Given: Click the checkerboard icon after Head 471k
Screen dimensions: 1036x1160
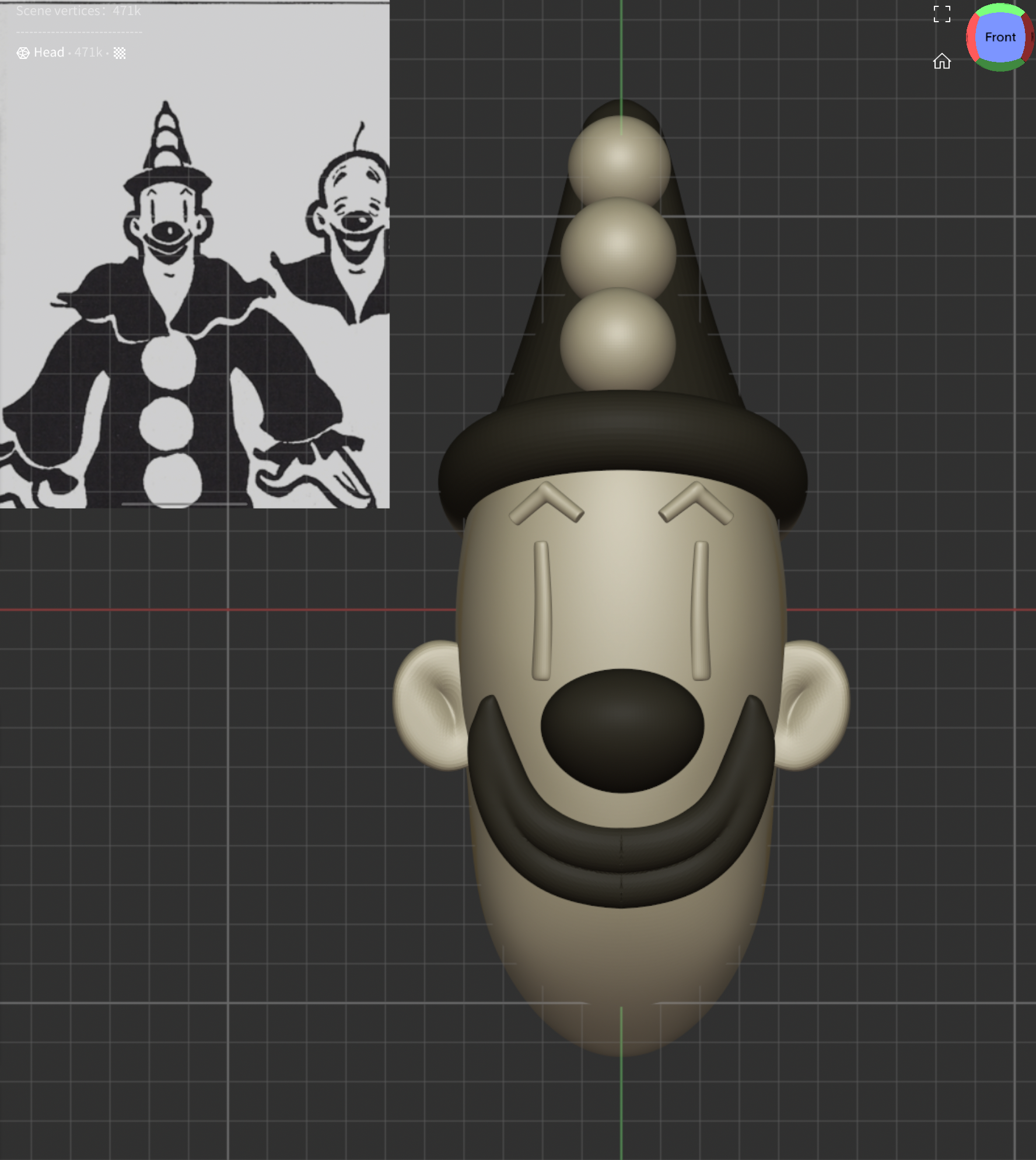Looking at the screenshot, I should pyautogui.click(x=120, y=53).
